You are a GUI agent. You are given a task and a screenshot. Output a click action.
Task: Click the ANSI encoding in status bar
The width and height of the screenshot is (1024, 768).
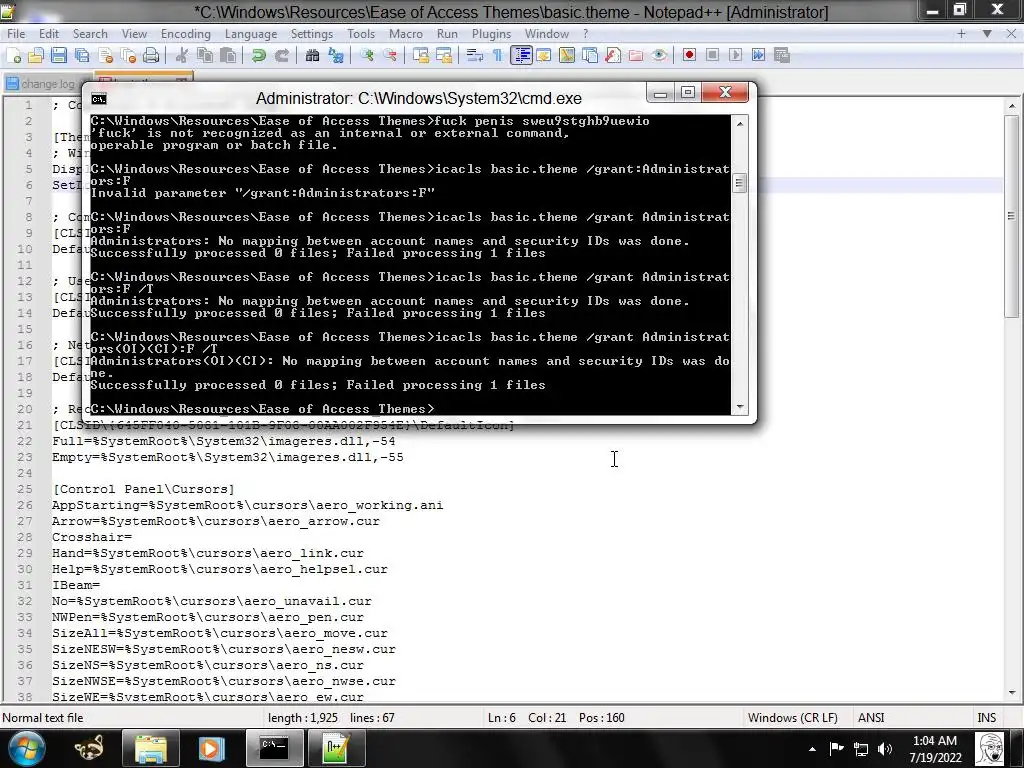[871, 718]
